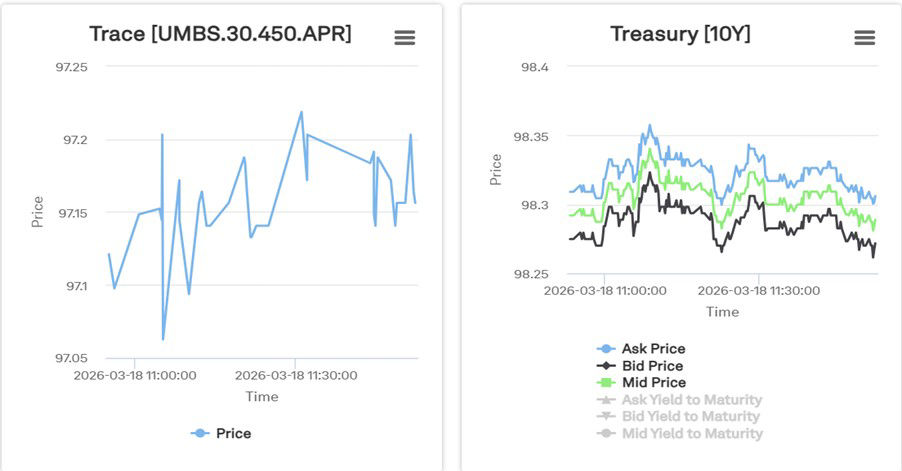Viewport: 902px width, 471px height.
Task: Open the Trace chart hamburger menu
Action: point(405,37)
